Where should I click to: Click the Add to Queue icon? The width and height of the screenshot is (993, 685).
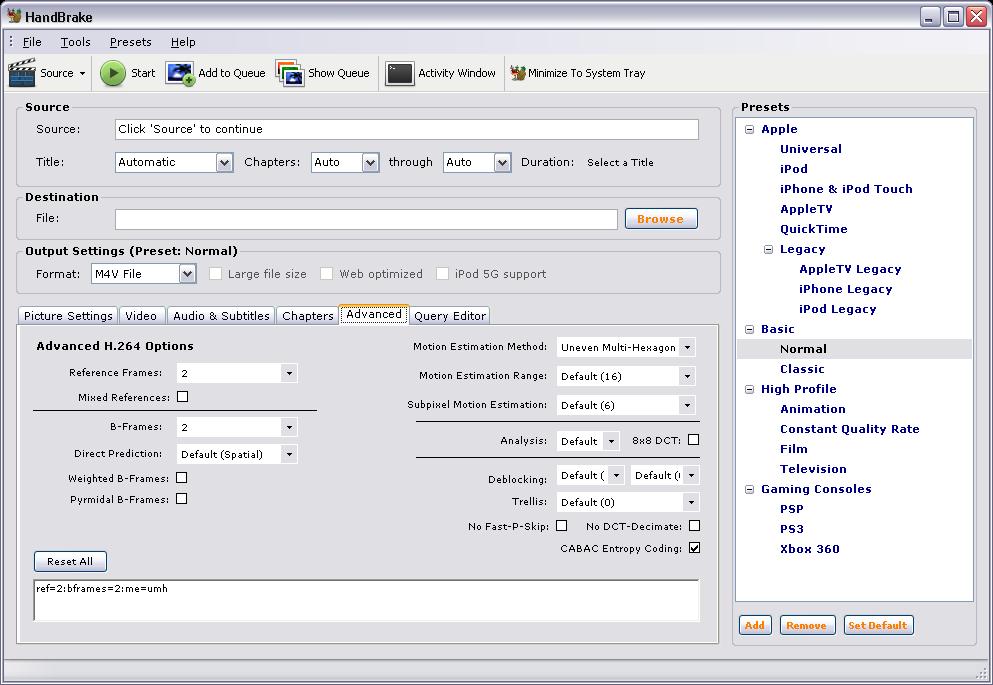click(180, 73)
